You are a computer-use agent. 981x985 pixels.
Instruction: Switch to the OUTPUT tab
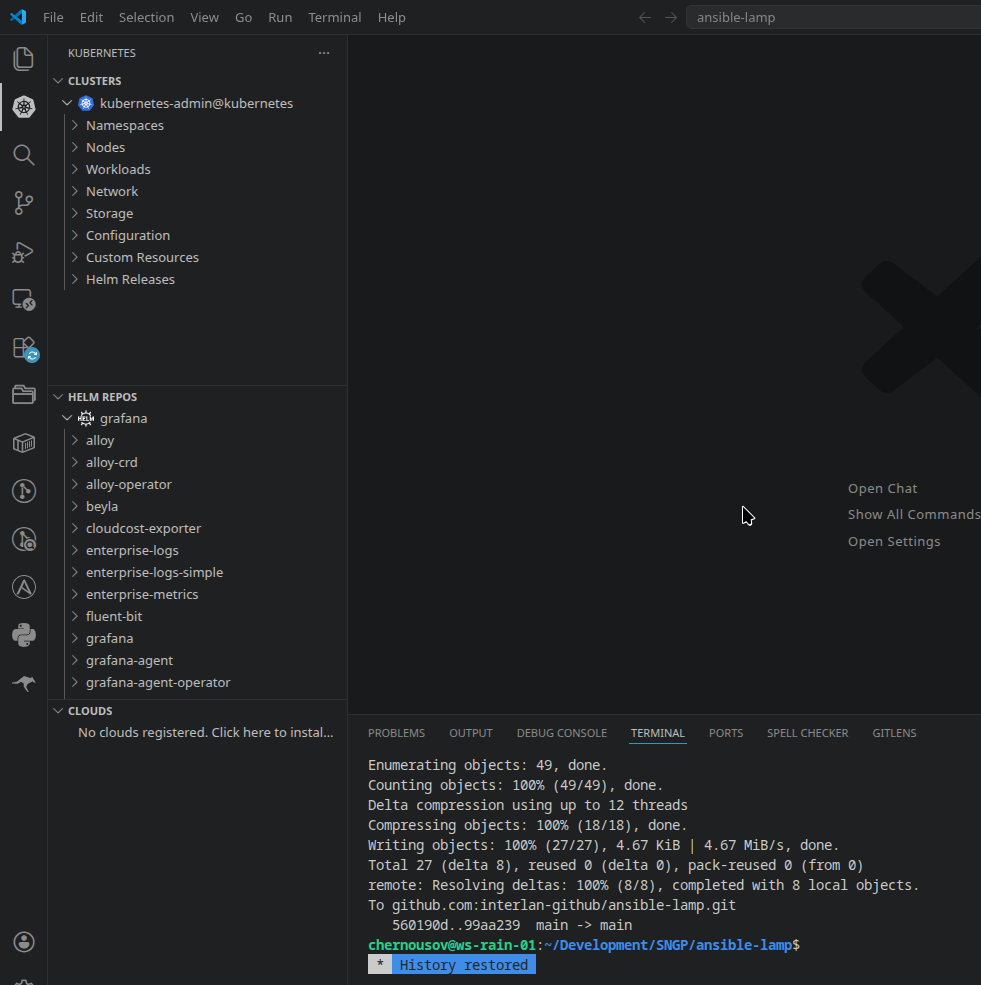(470, 733)
